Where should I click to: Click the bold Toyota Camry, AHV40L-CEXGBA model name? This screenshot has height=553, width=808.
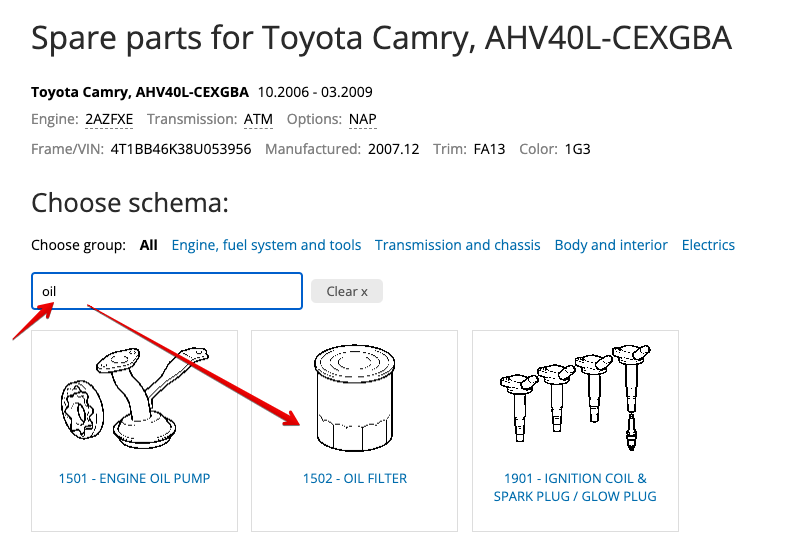tap(140, 92)
